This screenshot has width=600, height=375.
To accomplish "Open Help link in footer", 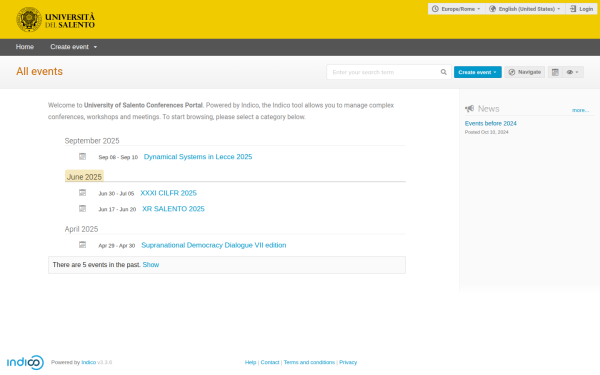I will pos(250,362).
